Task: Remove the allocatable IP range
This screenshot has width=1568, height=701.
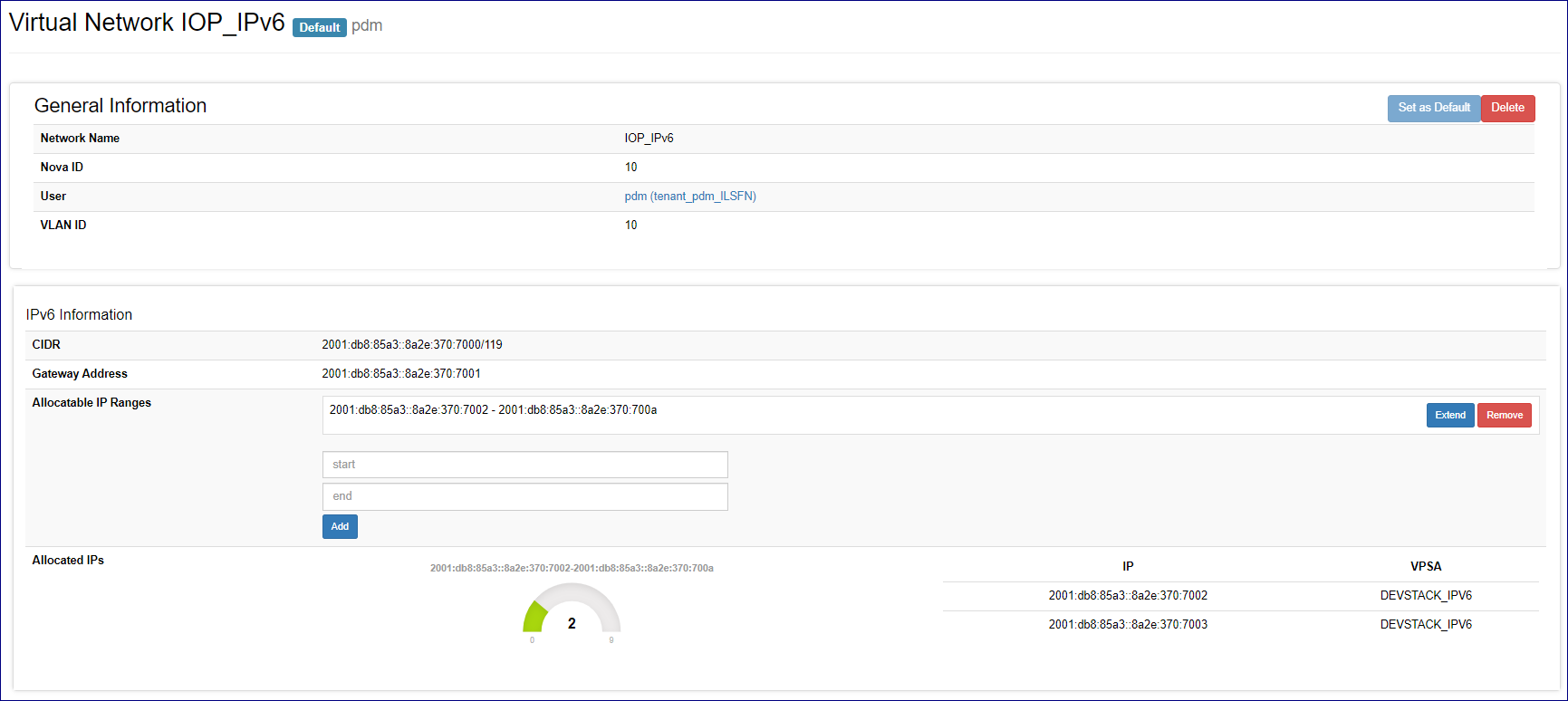Action: point(1504,416)
